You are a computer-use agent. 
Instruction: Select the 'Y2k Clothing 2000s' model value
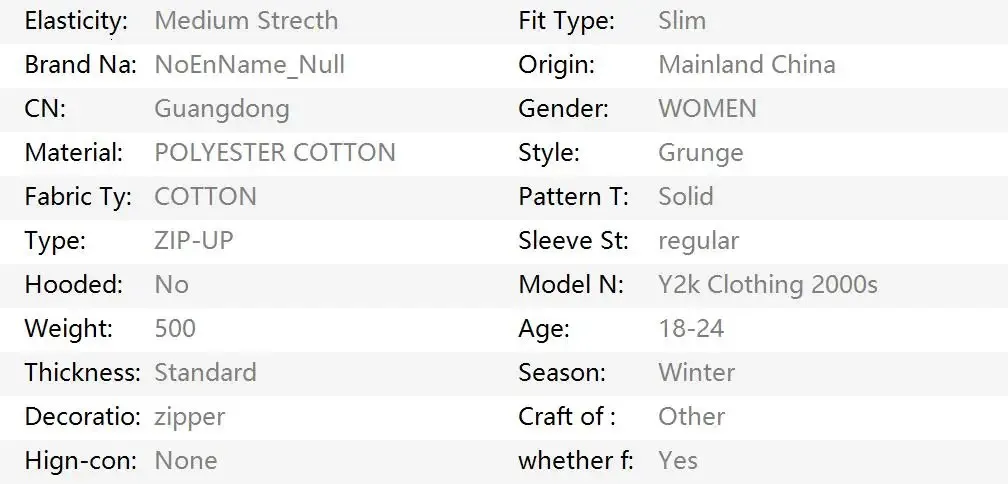coord(767,285)
